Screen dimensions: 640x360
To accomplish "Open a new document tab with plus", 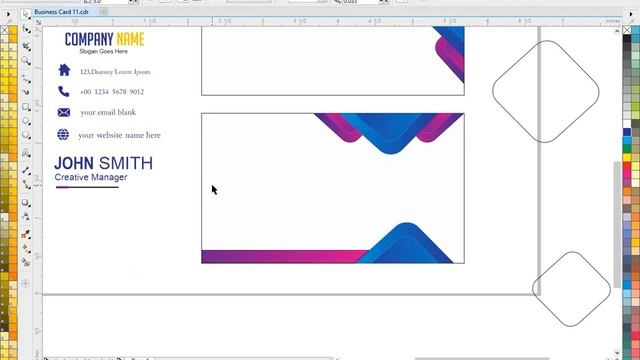I will click(104, 12).
